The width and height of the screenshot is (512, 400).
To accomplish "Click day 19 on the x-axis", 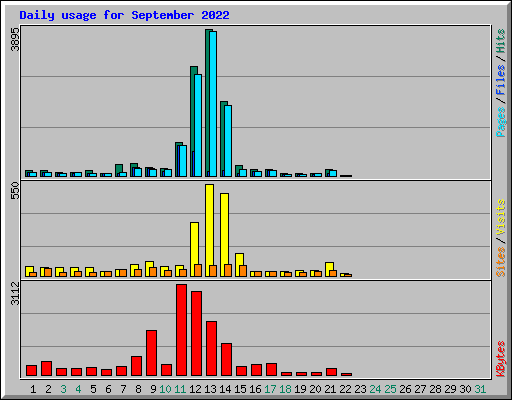I will pos(300,389).
